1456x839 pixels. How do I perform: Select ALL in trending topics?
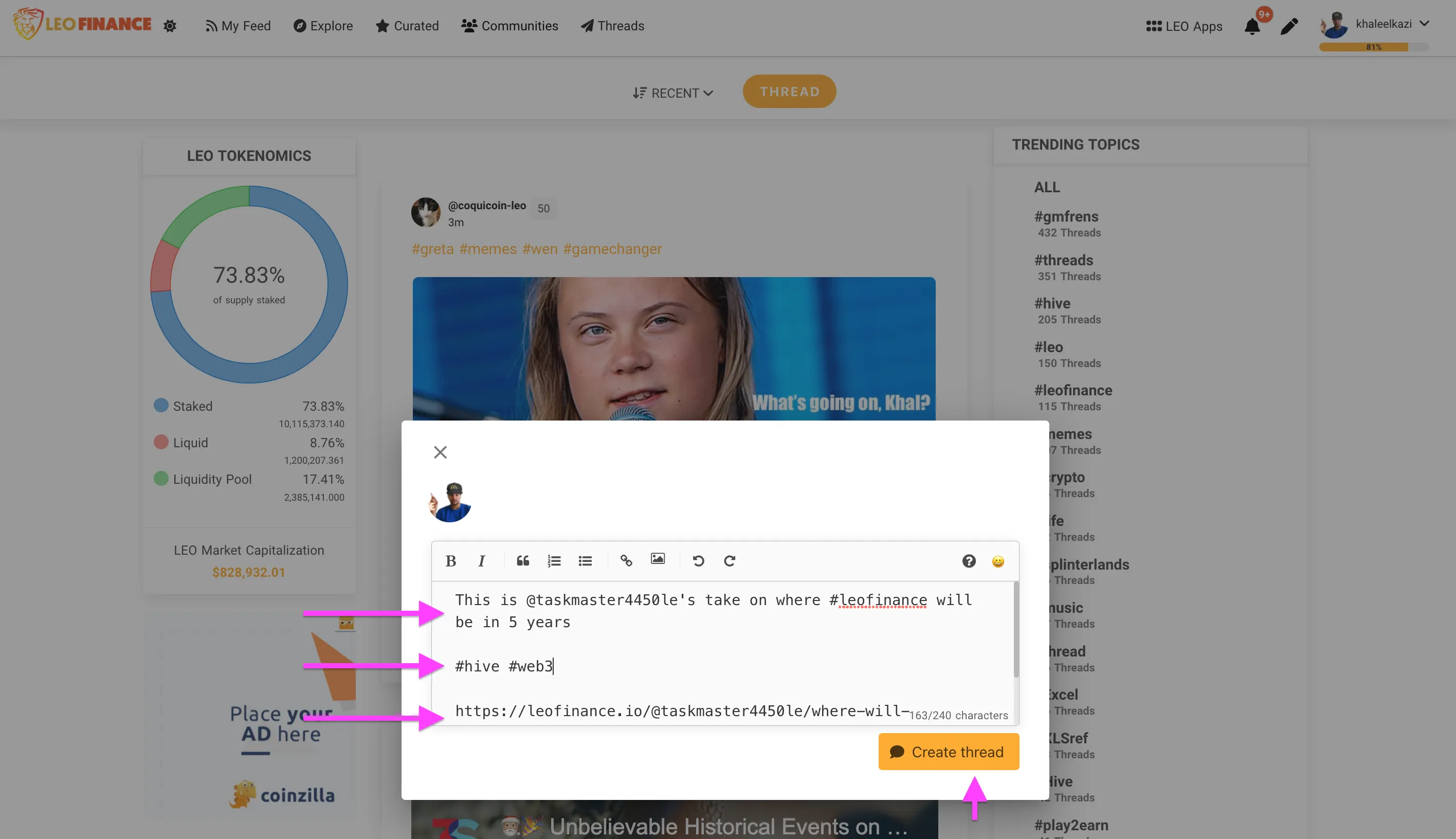coord(1047,187)
